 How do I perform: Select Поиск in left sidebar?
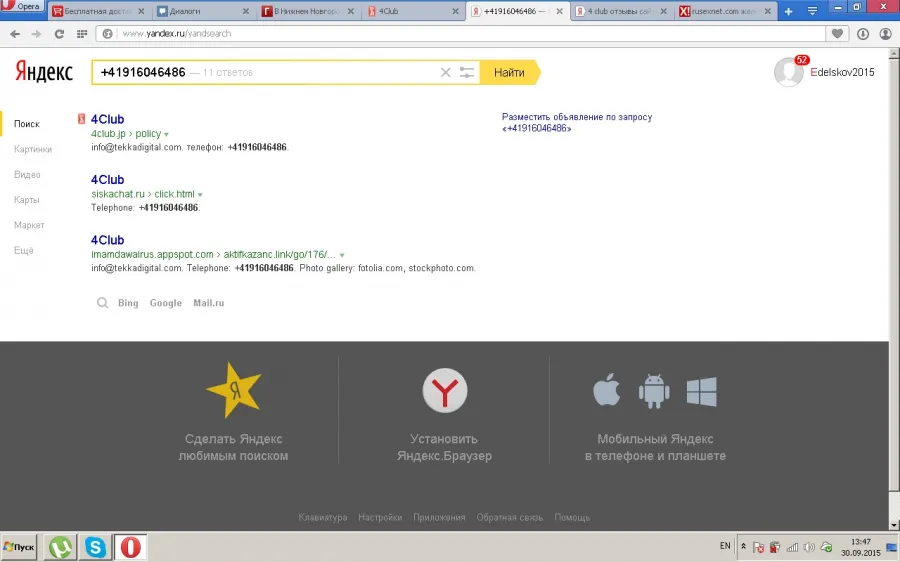(27, 124)
